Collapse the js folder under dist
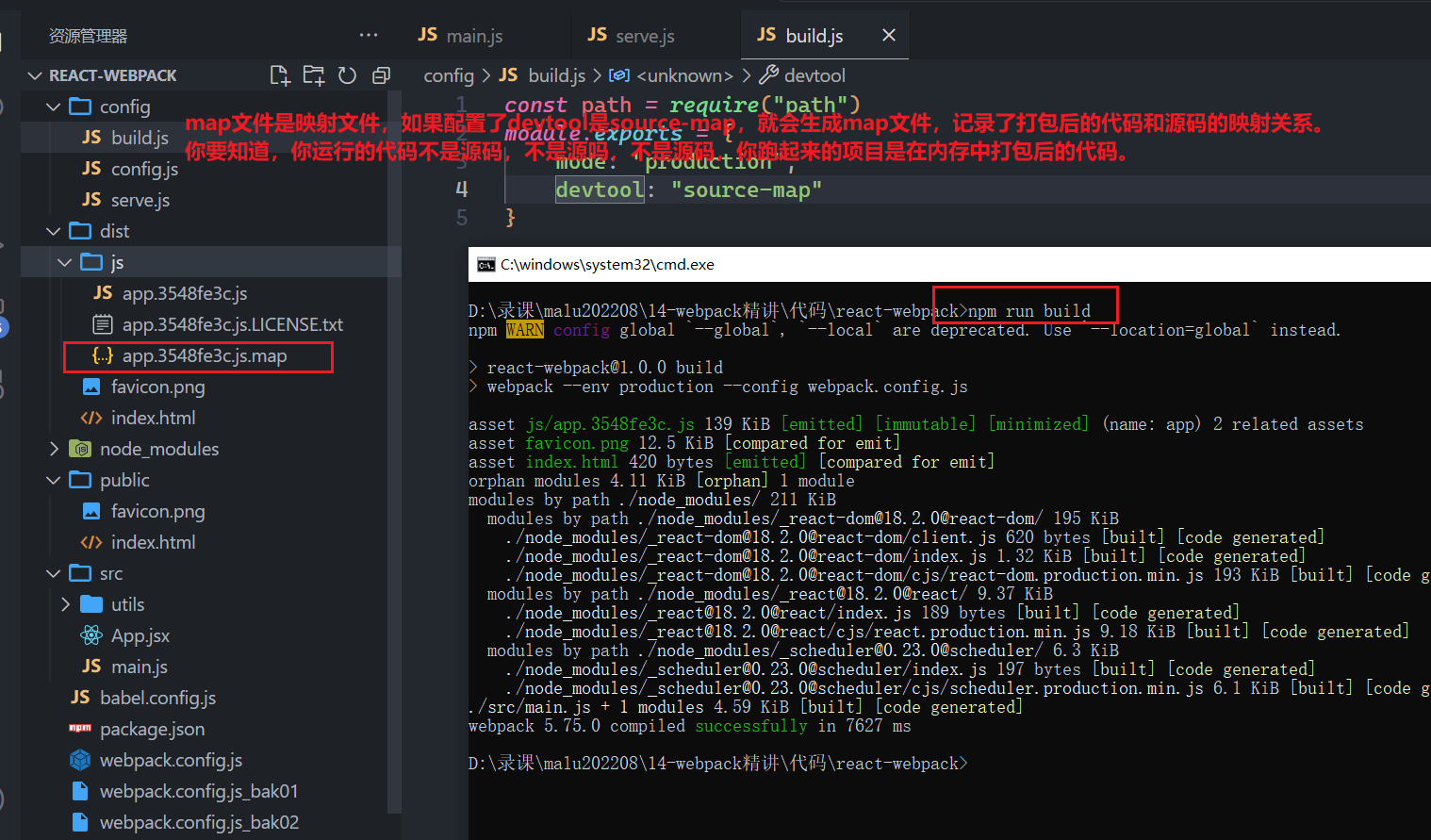The height and width of the screenshot is (840, 1431). coord(65,262)
